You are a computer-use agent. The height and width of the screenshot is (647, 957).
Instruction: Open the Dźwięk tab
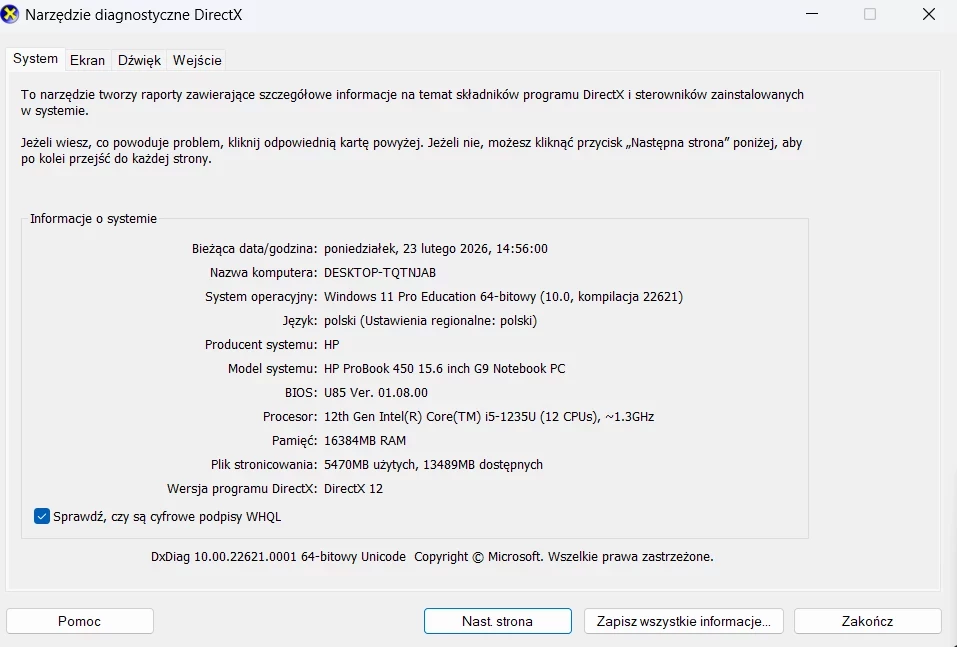coord(139,60)
